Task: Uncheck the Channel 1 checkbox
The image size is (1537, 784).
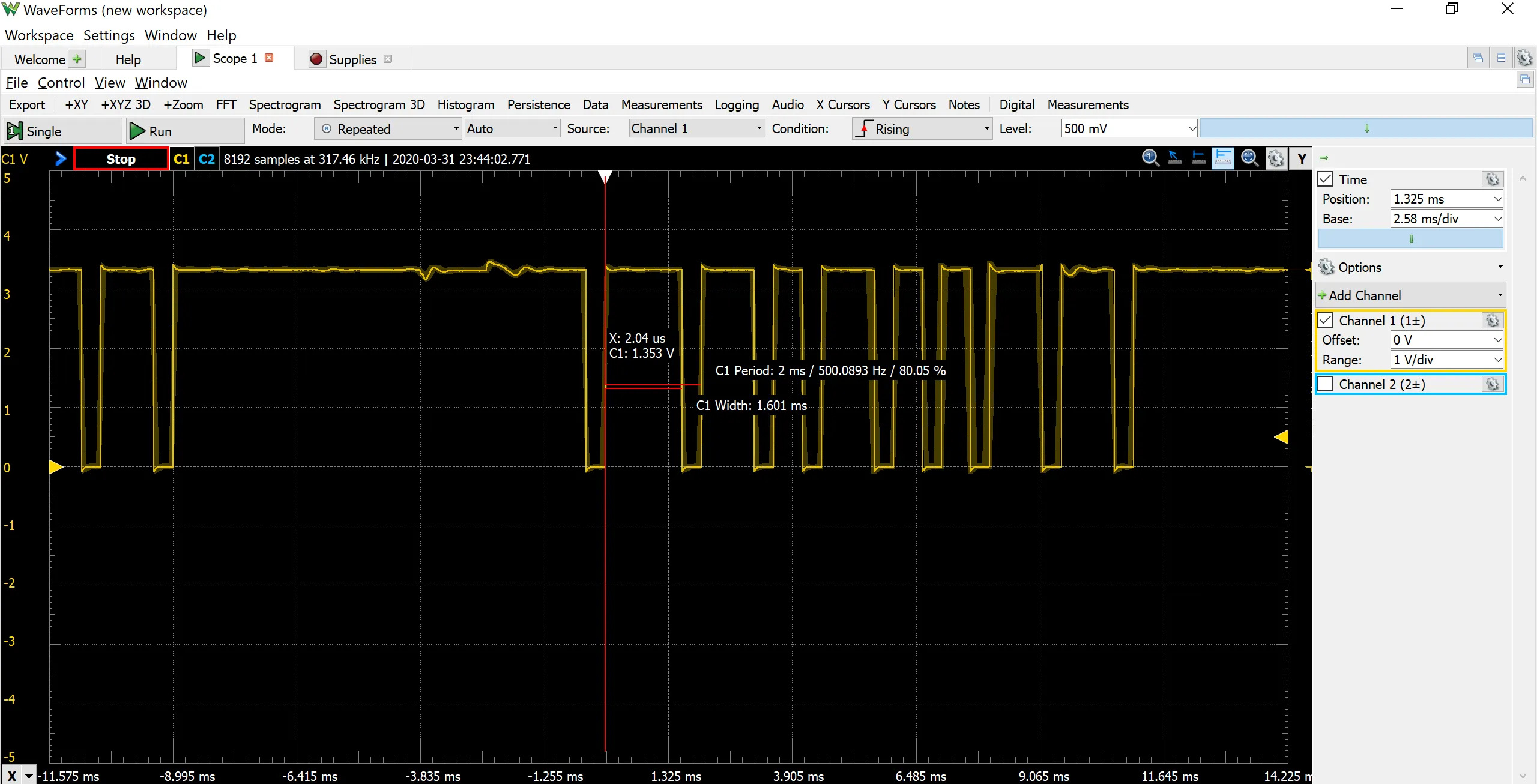Action: pos(1326,321)
